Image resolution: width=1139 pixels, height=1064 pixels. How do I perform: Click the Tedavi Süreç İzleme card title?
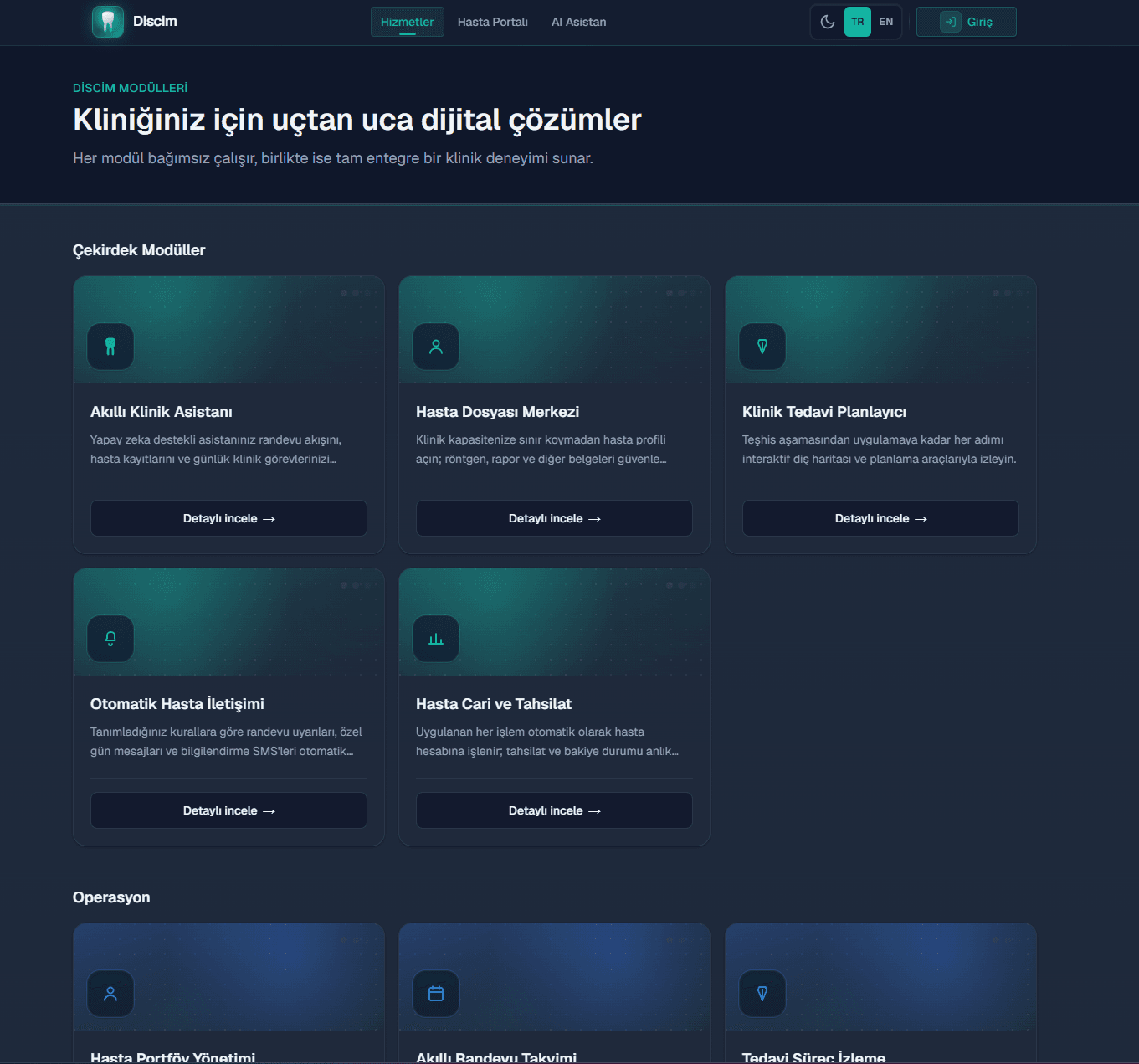813,1057
